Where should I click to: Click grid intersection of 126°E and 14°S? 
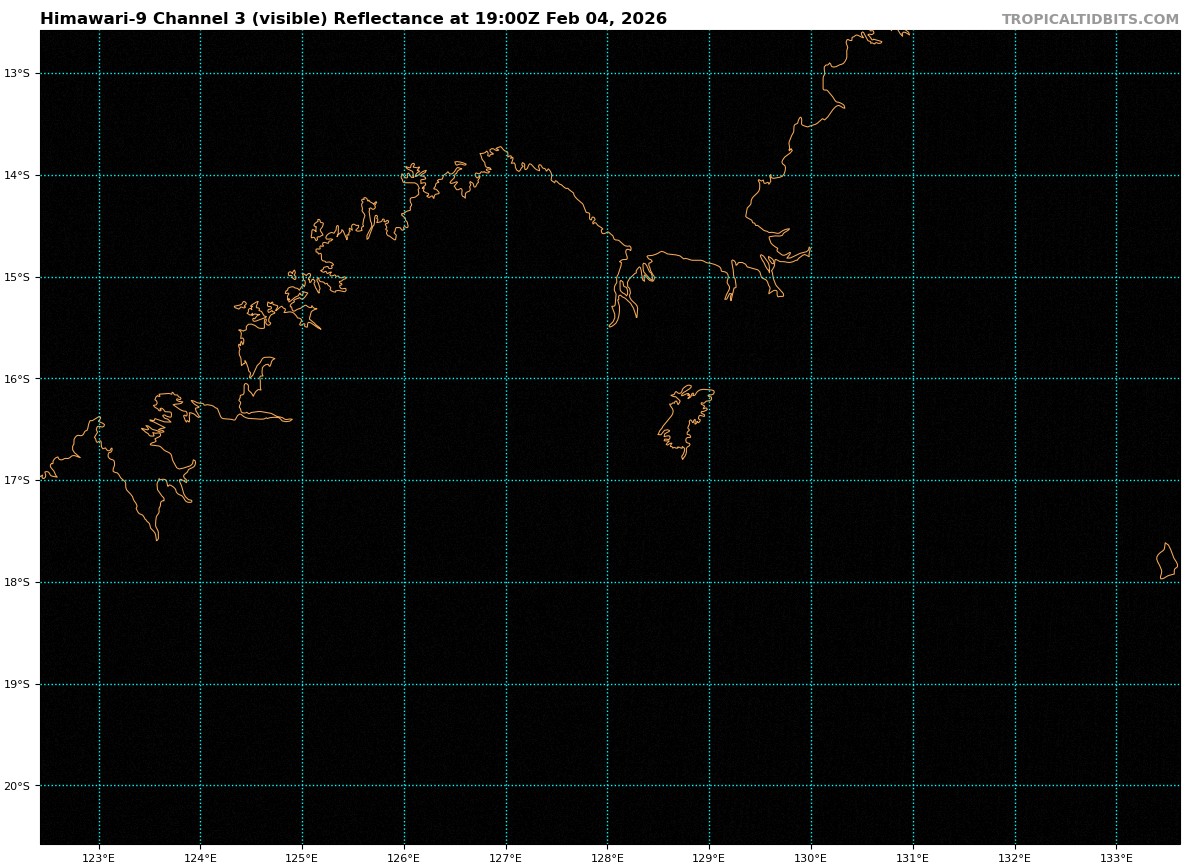click(x=404, y=175)
